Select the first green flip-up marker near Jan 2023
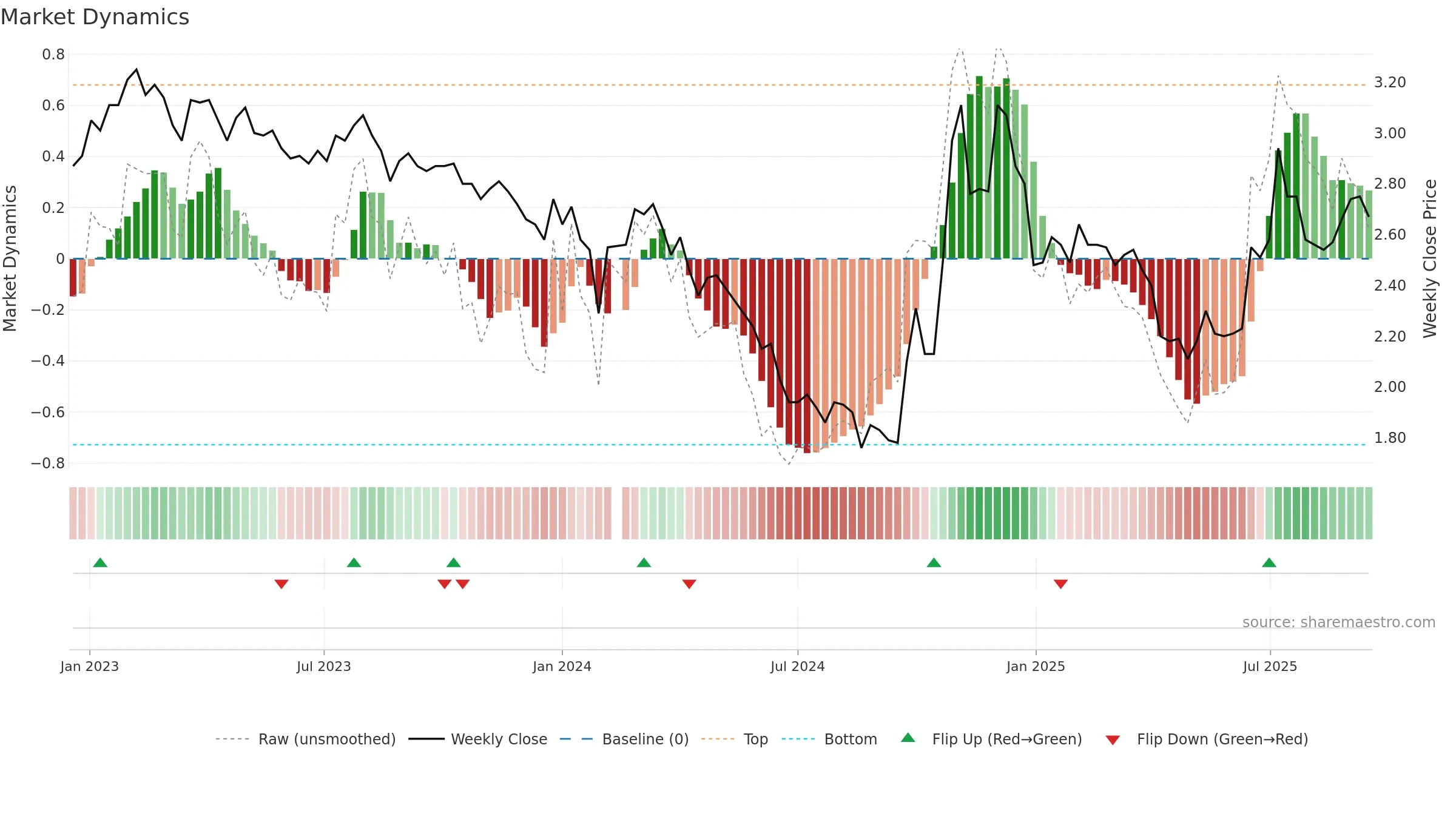 100,562
